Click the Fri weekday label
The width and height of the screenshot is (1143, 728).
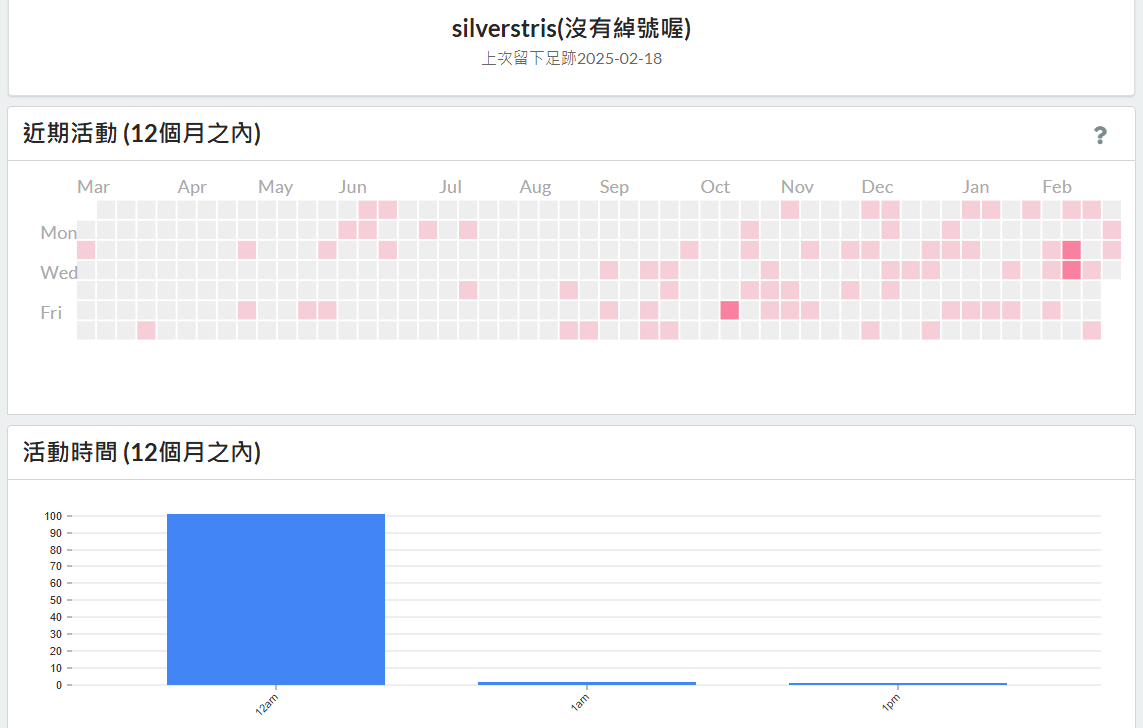pos(51,312)
